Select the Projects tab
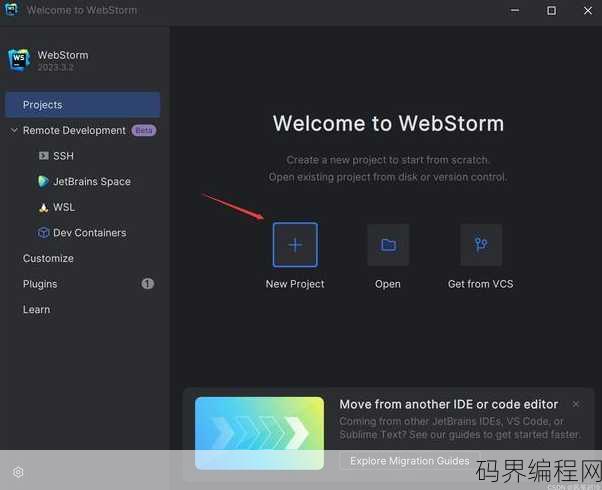The image size is (602, 490). [x=83, y=105]
